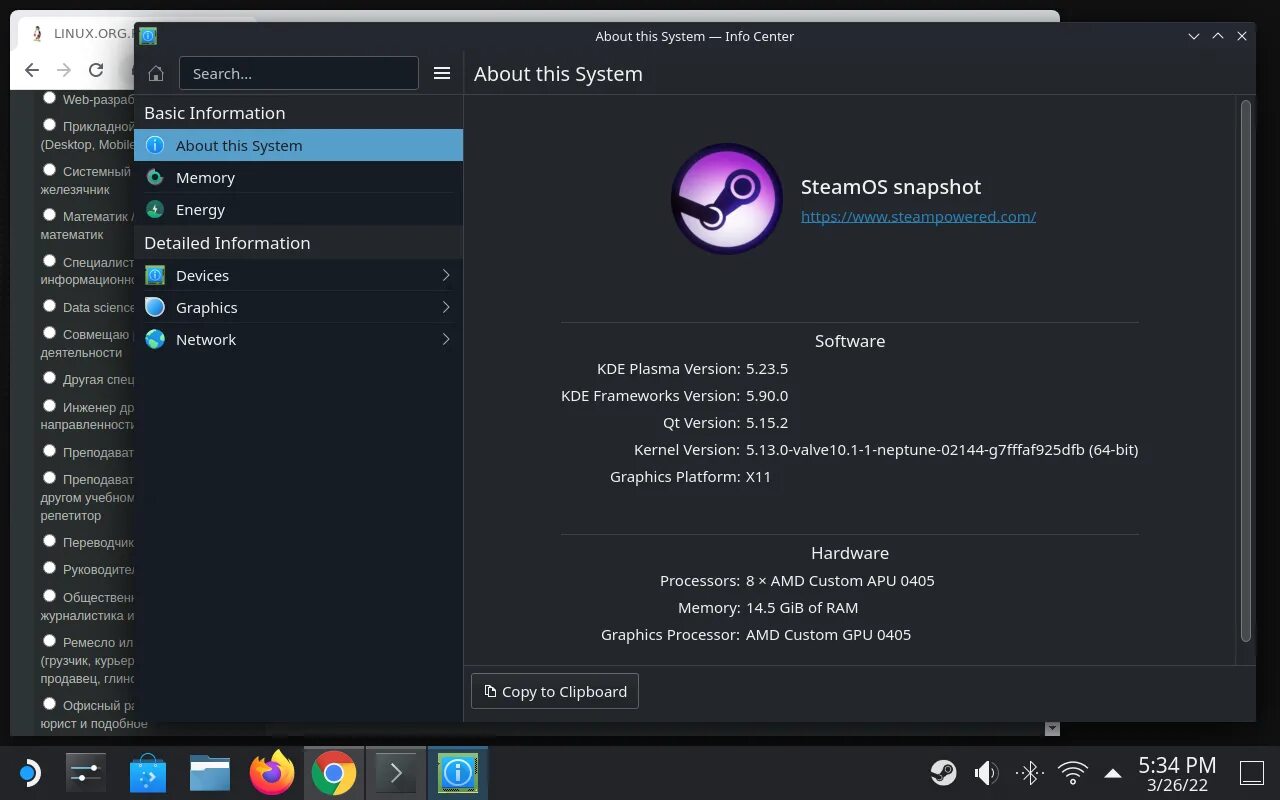This screenshot has height=800, width=1280.
Task: Select the Data science radio option
Action: (x=49, y=306)
